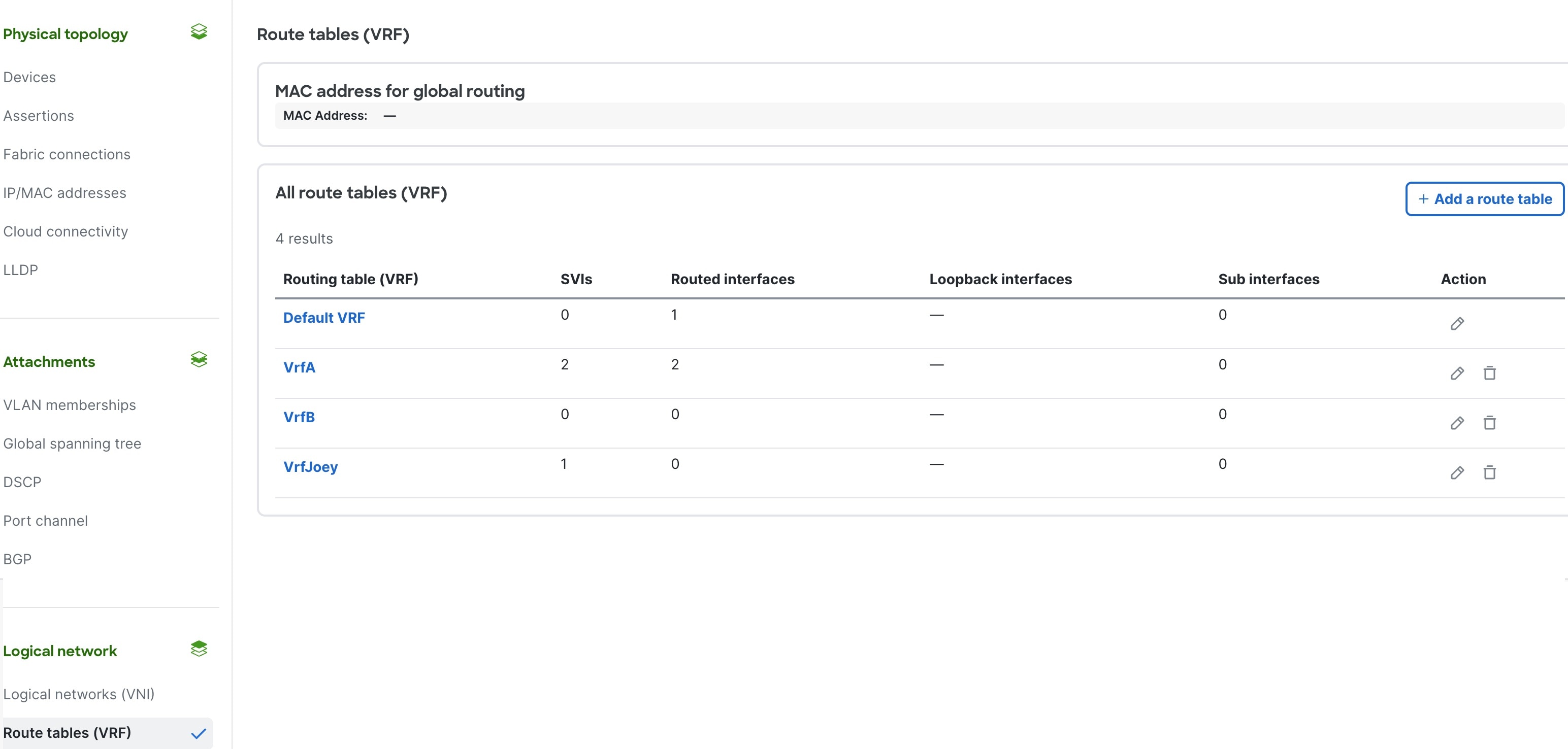
Task: Click VrfJoey's SVIs value 1
Action: [x=564, y=464]
